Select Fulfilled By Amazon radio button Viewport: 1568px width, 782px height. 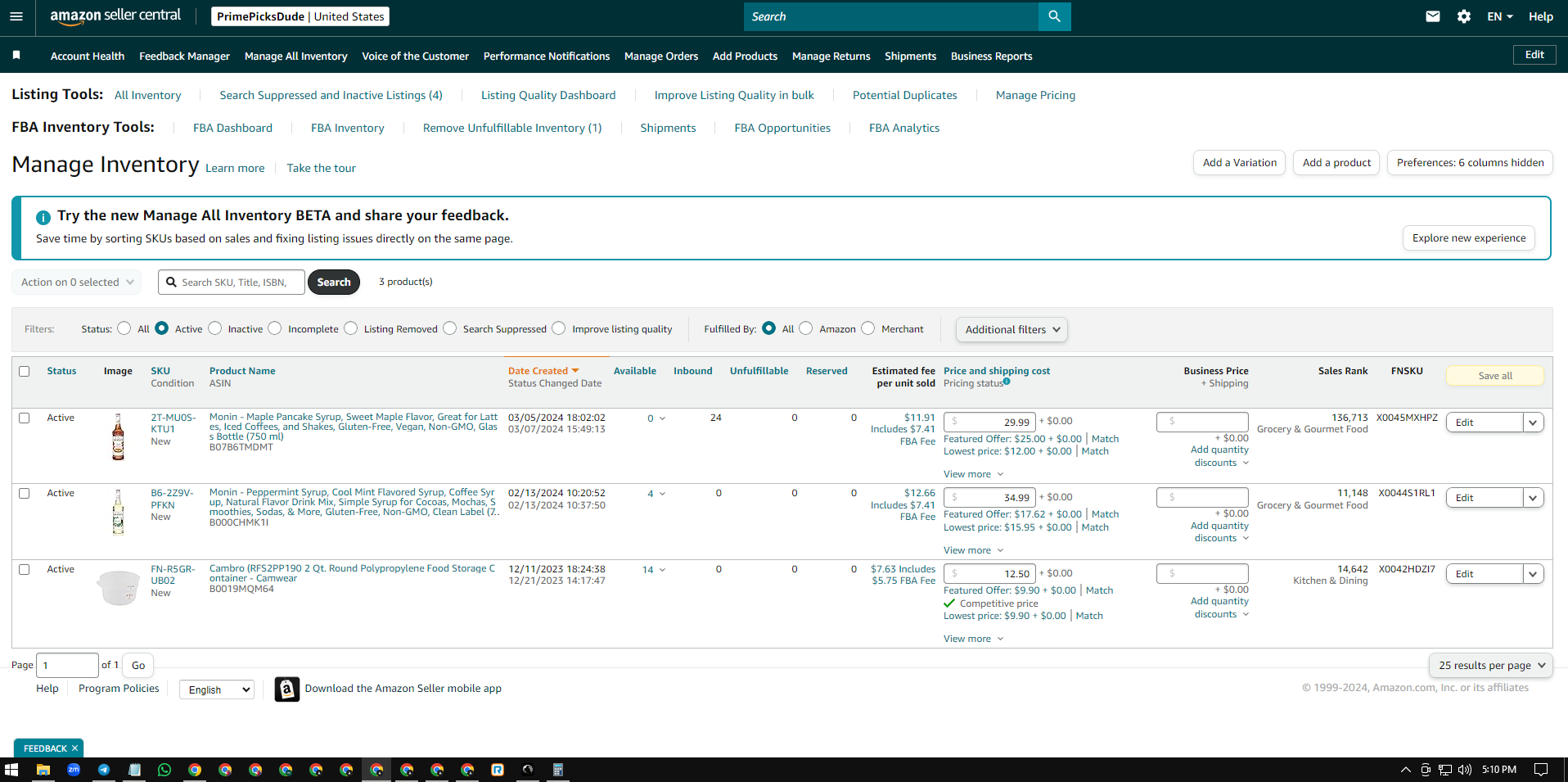(x=806, y=328)
